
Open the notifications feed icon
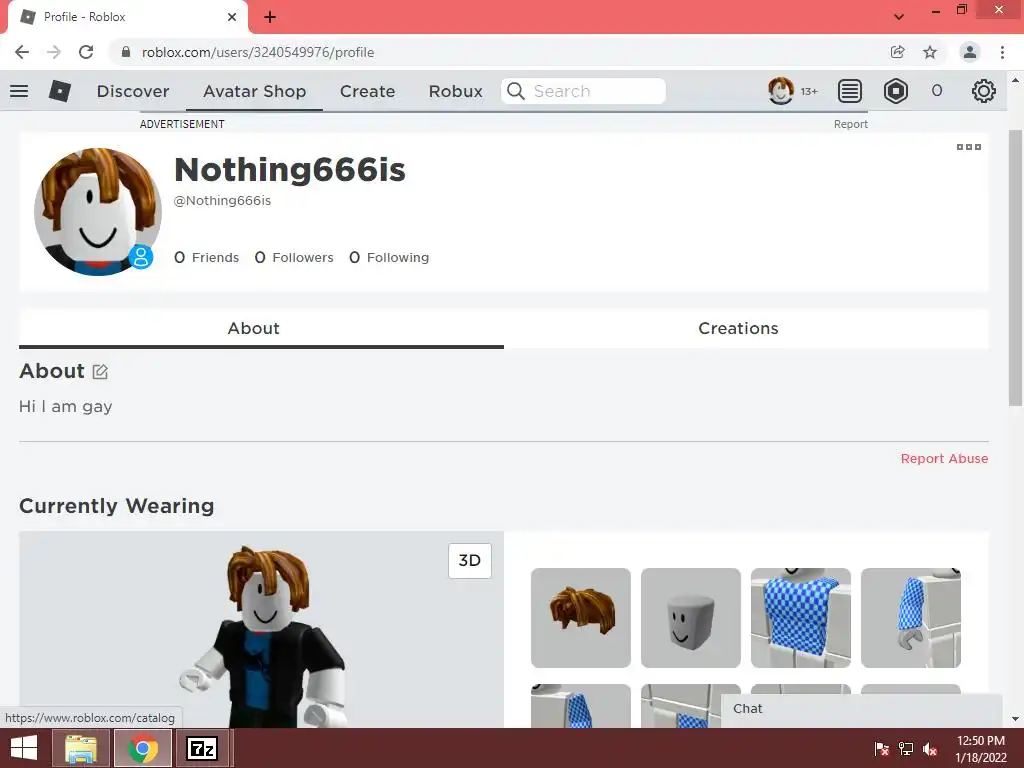click(849, 91)
